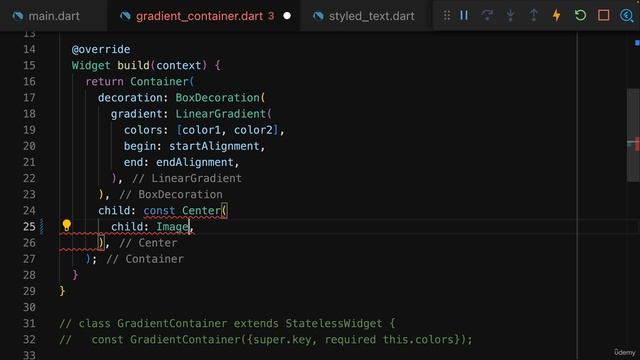Click the Container constructor on line 16
Viewport: 640px width, 360px height.
click(x=160, y=82)
